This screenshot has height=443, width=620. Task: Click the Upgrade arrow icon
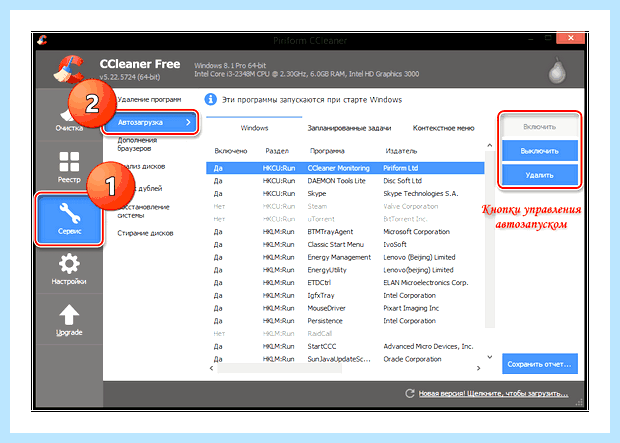(69, 315)
